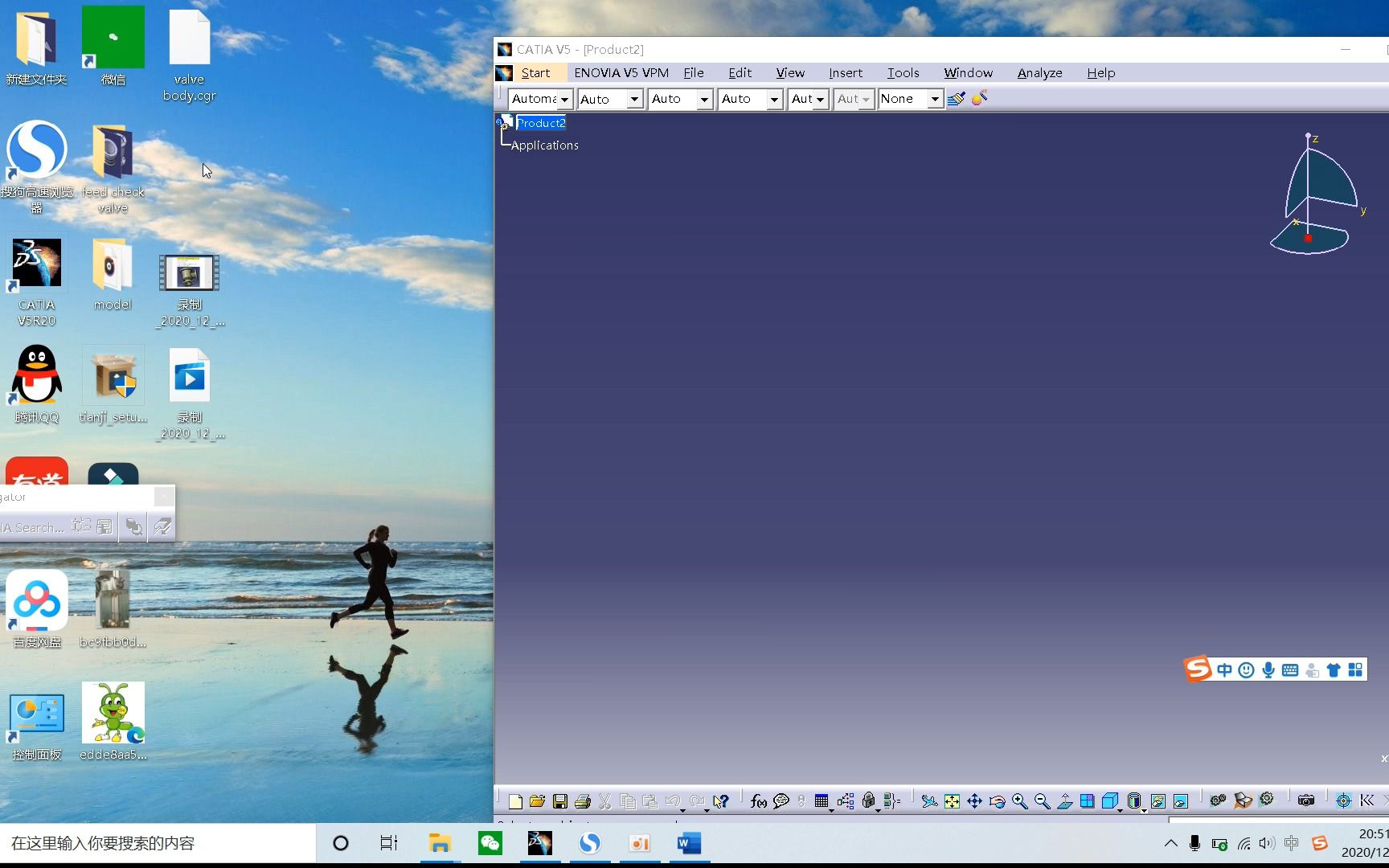The image size is (1389, 868).
Task: Select the Pan view tool
Action: pos(974,801)
